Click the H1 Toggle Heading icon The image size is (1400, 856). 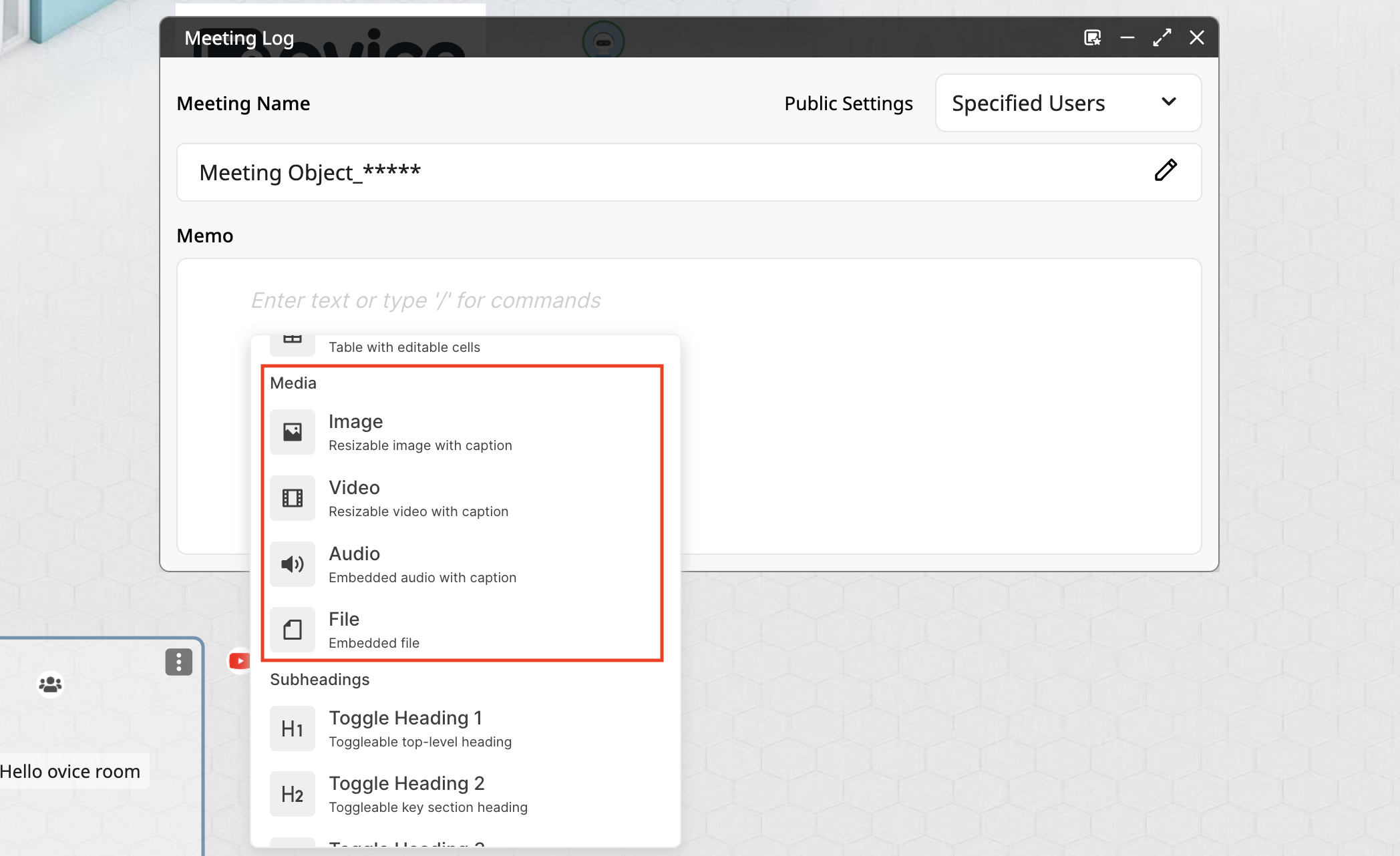click(x=293, y=728)
